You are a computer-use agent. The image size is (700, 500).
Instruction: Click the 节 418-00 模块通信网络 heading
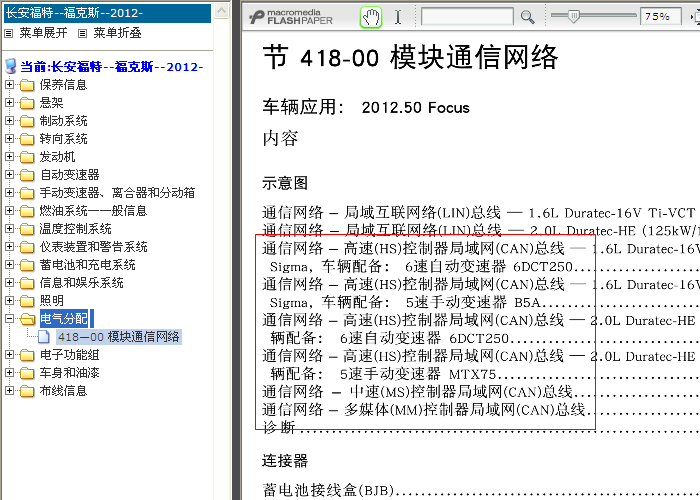coord(410,58)
